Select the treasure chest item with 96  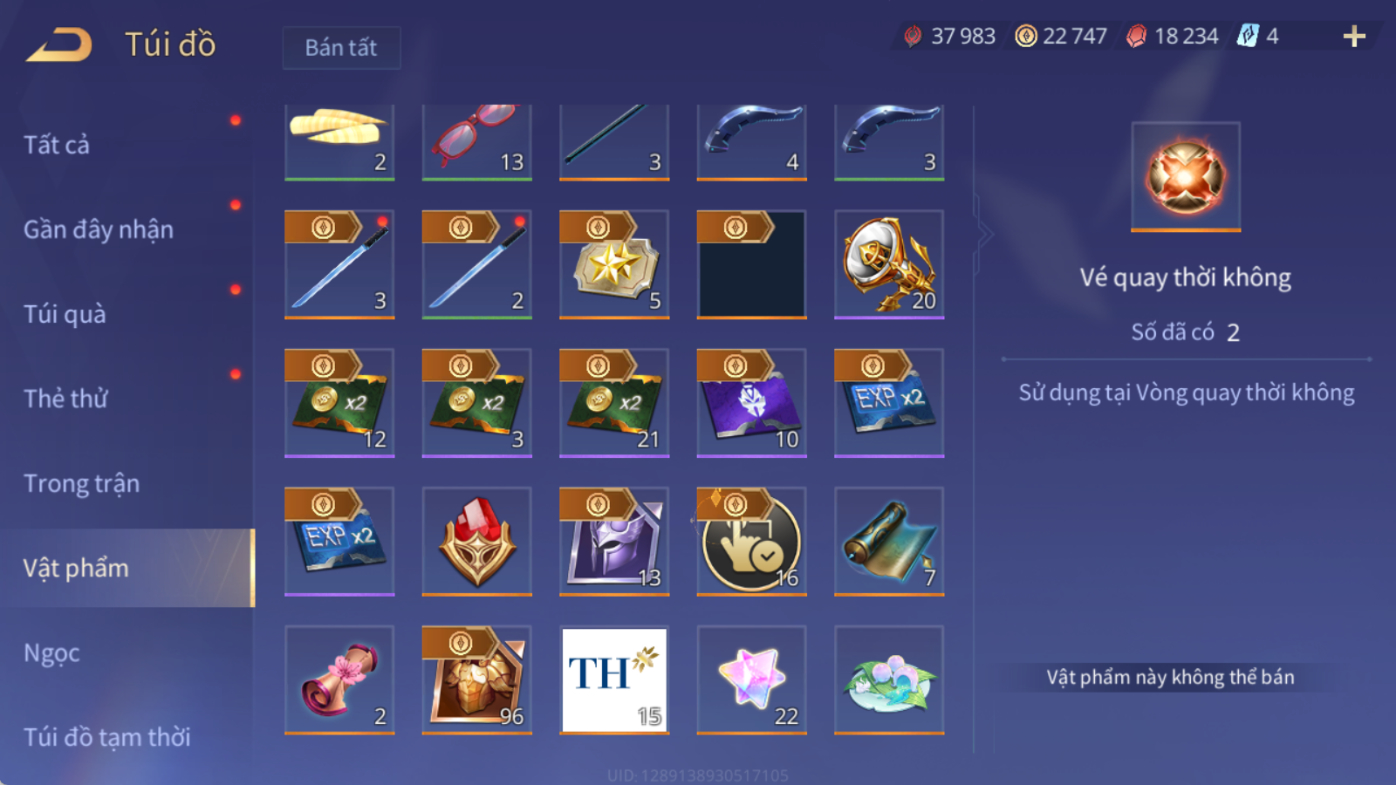477,680
